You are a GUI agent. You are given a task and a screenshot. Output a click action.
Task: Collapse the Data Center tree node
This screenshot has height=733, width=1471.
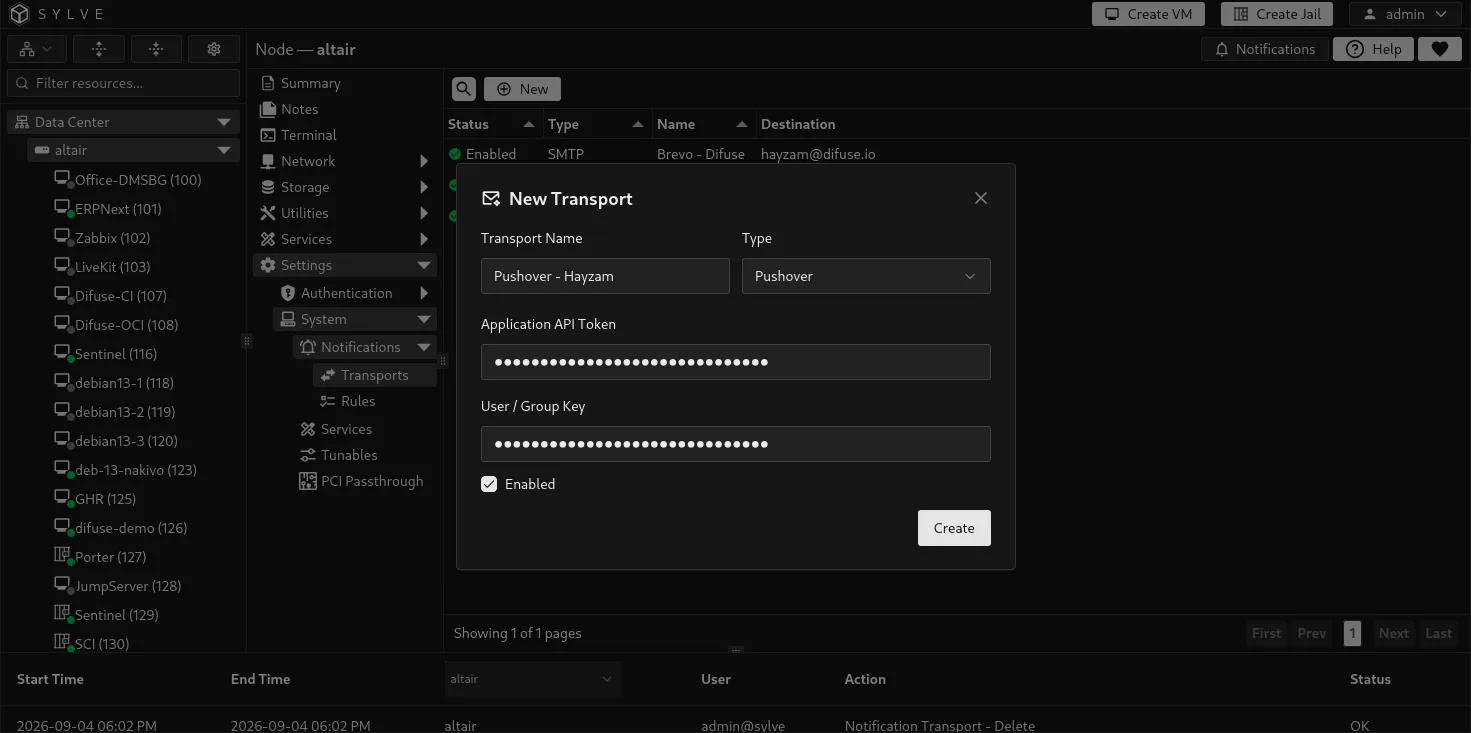(224, 122)
